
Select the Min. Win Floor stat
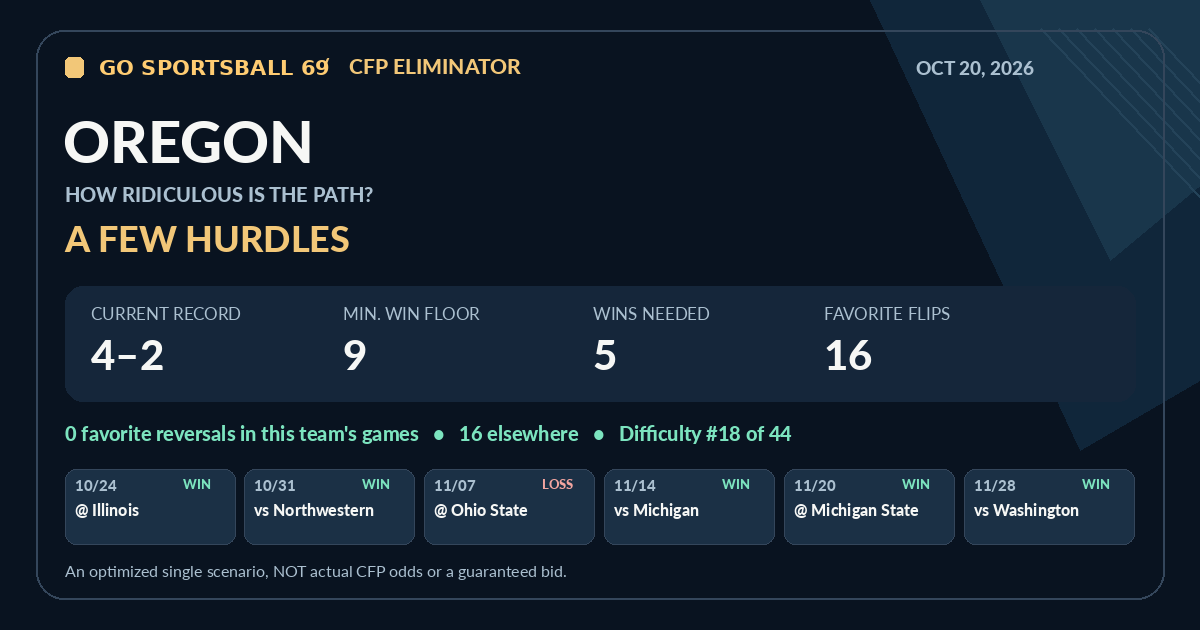411,341
